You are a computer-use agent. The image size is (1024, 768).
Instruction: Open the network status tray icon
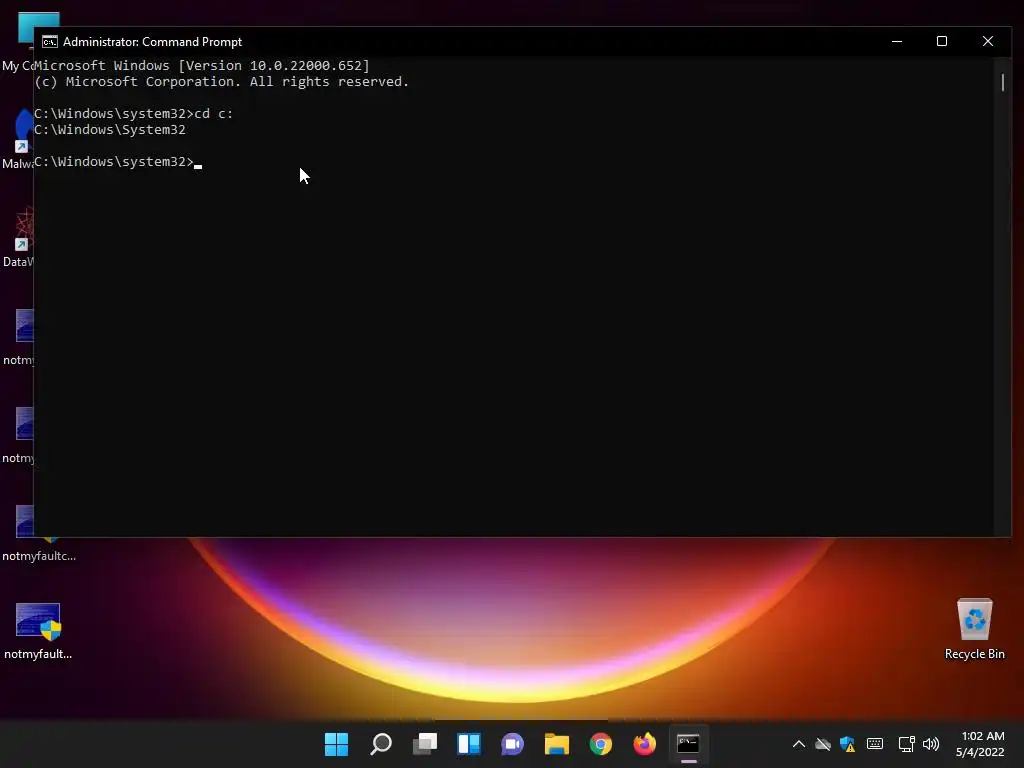click(906, 744)
